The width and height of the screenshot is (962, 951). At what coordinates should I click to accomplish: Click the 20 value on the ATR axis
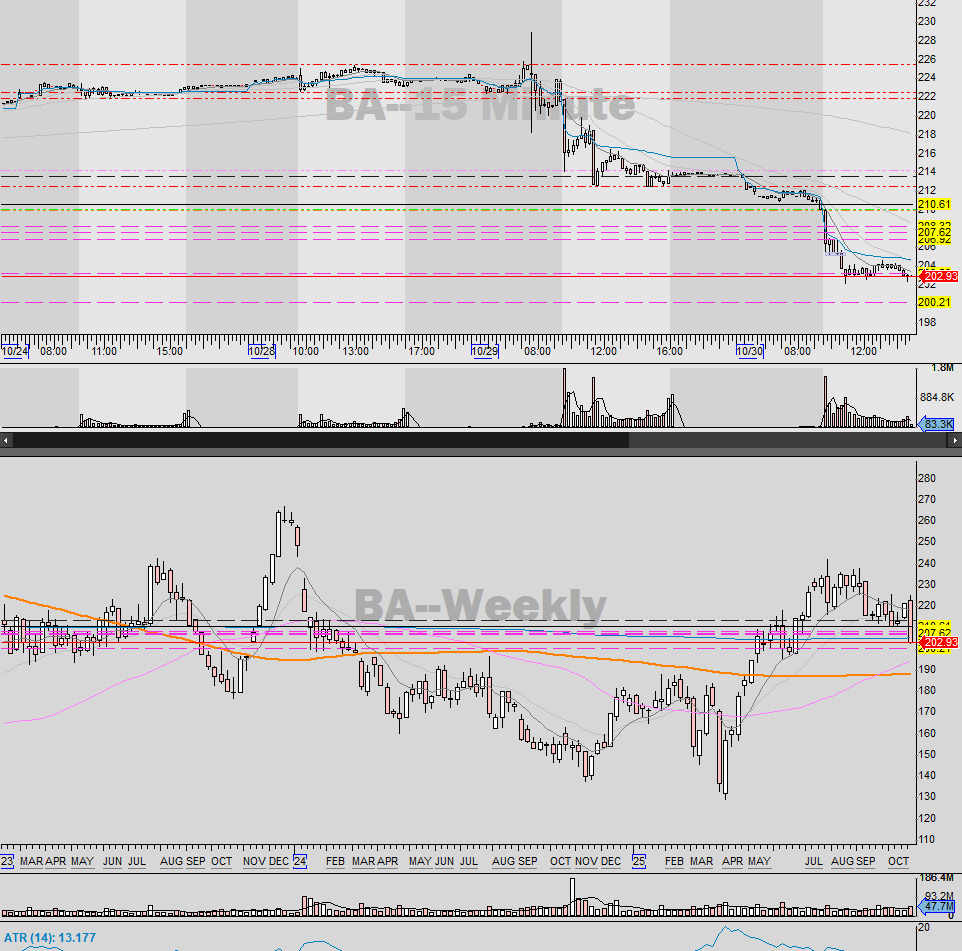[x=924, y=927]
